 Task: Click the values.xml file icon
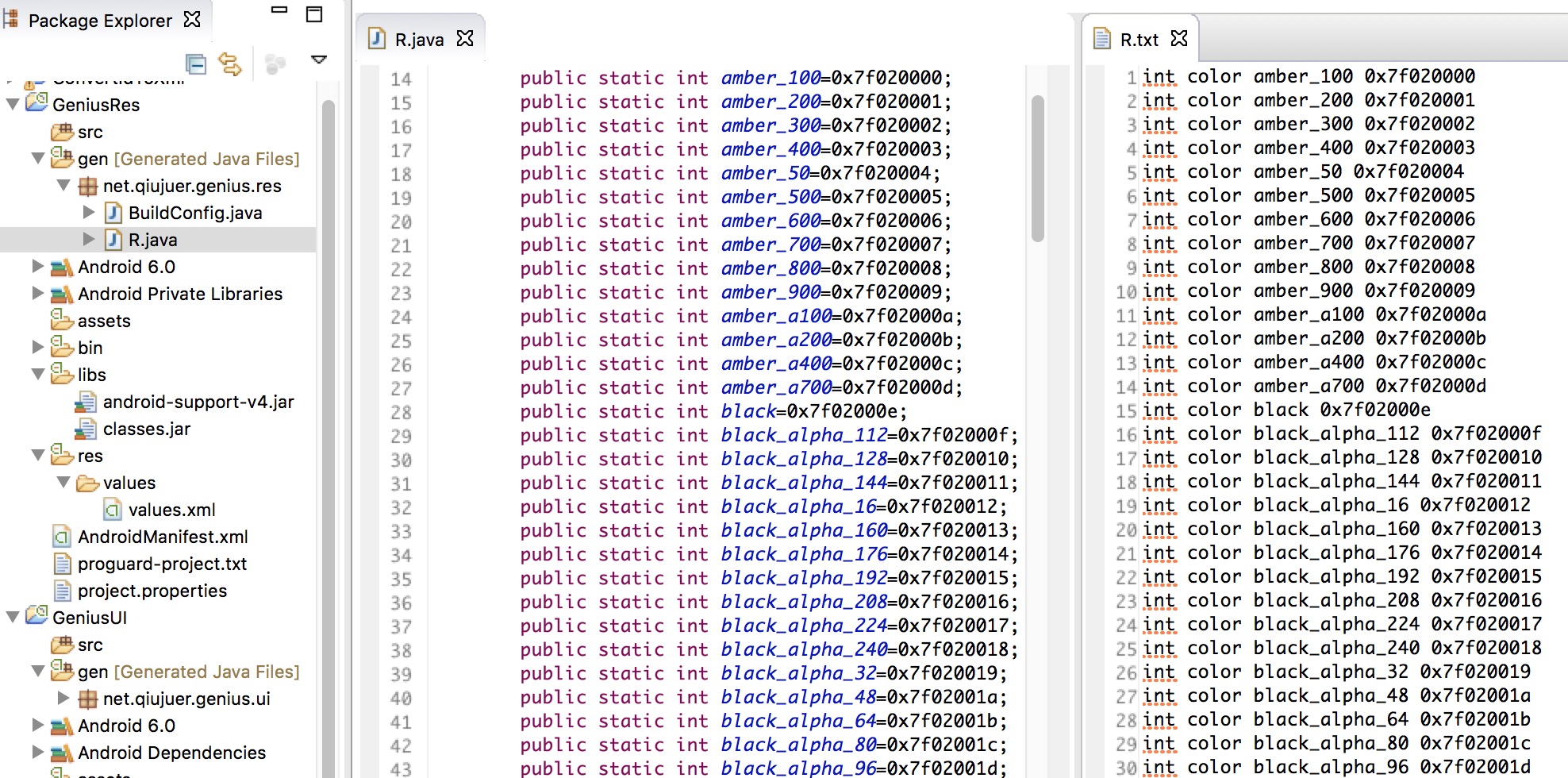tap(113, 510)
